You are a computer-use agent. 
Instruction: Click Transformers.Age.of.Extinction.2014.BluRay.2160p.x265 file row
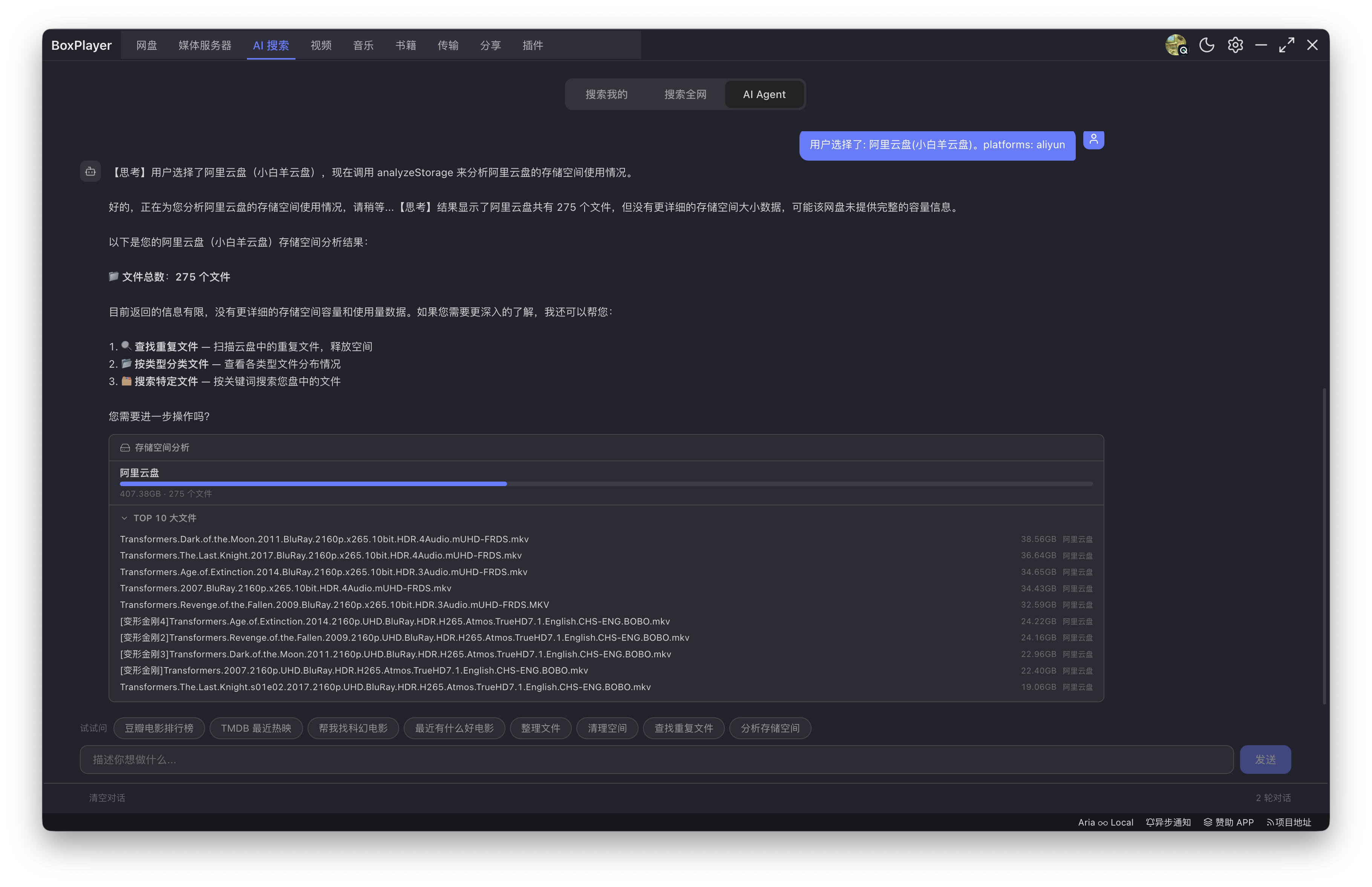tap(606, 572)
